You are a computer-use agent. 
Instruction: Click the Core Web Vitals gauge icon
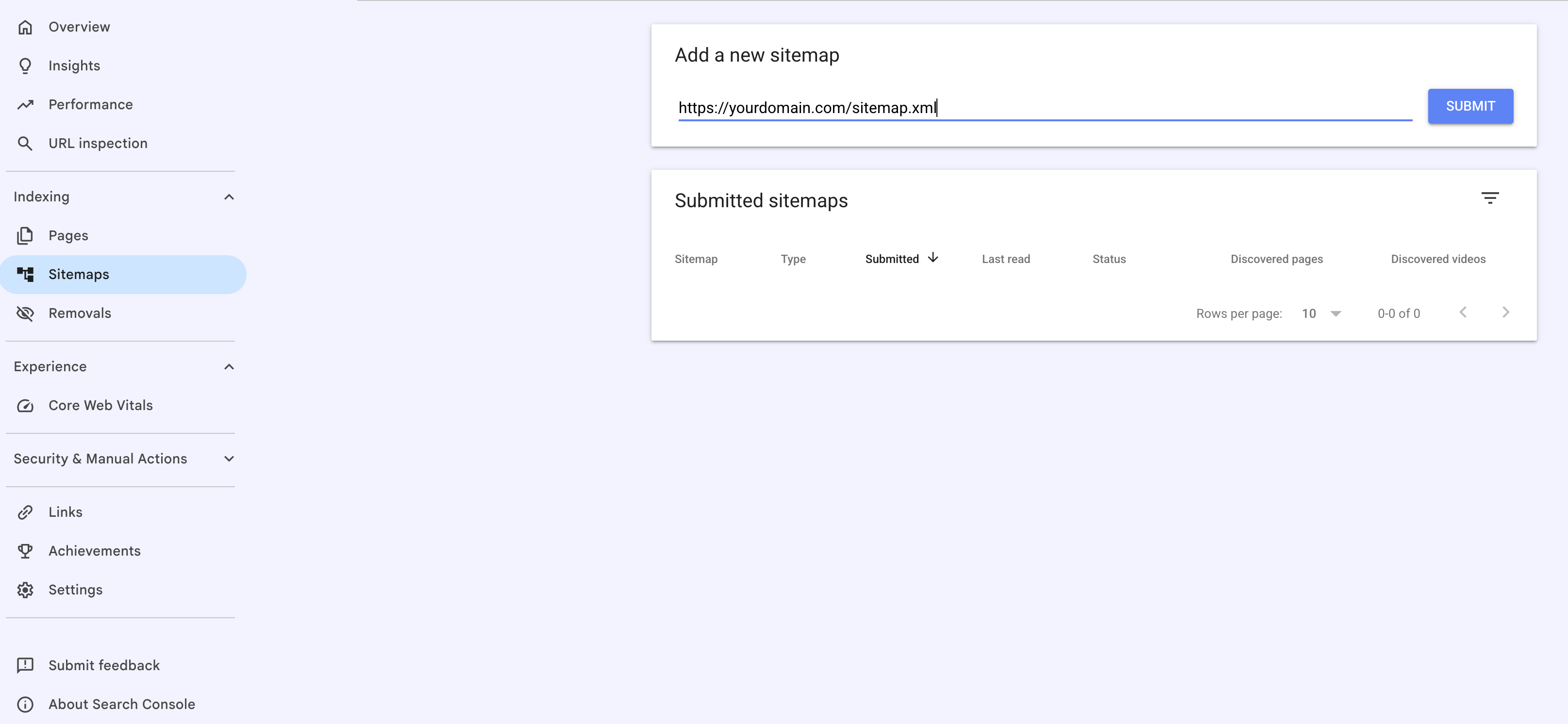point(25,406)
